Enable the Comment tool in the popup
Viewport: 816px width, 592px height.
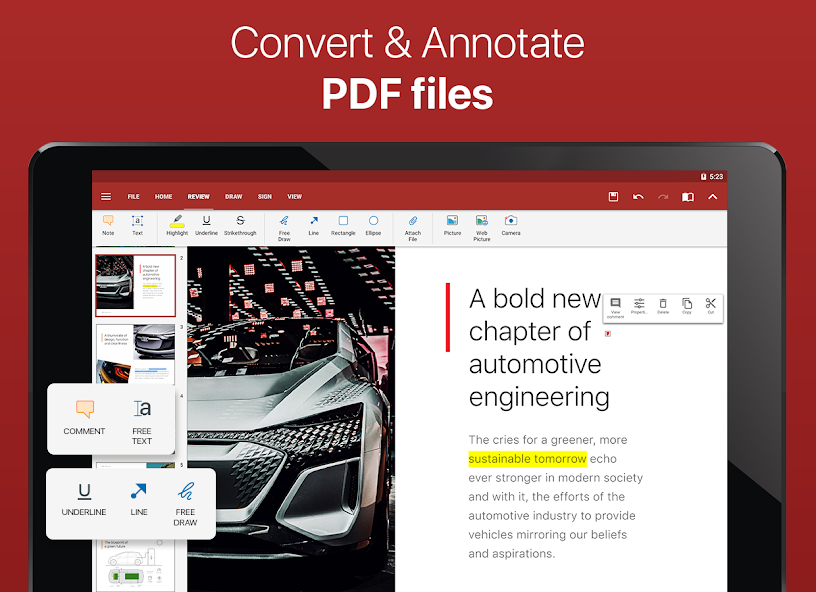84,417
